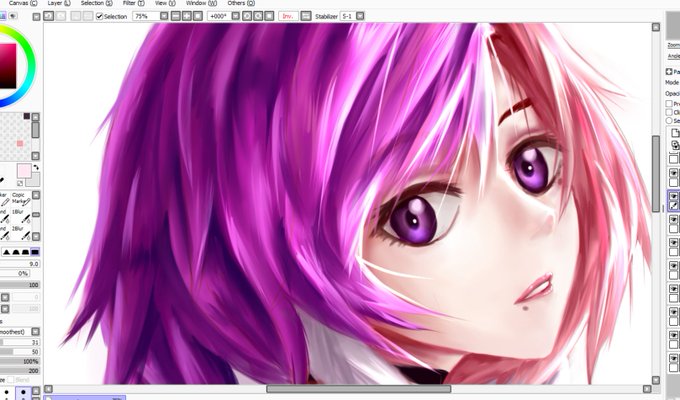Pick a shade in the color square
The image size is (680, 400).
8,65
